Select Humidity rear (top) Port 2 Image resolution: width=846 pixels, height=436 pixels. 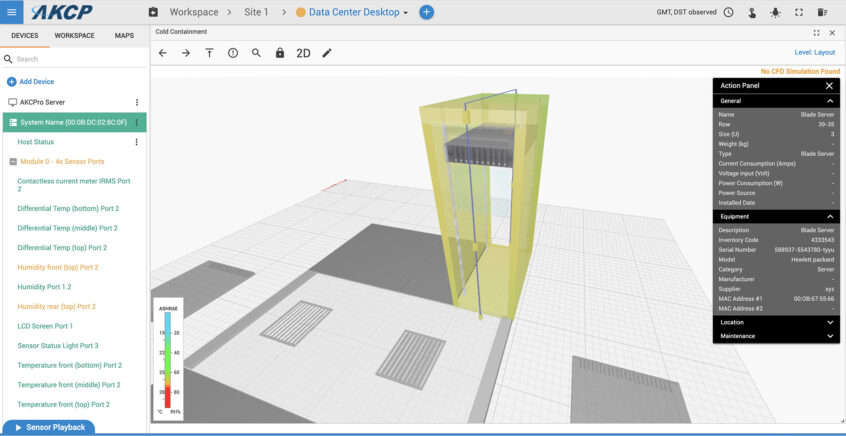click(x=57, y=306)
